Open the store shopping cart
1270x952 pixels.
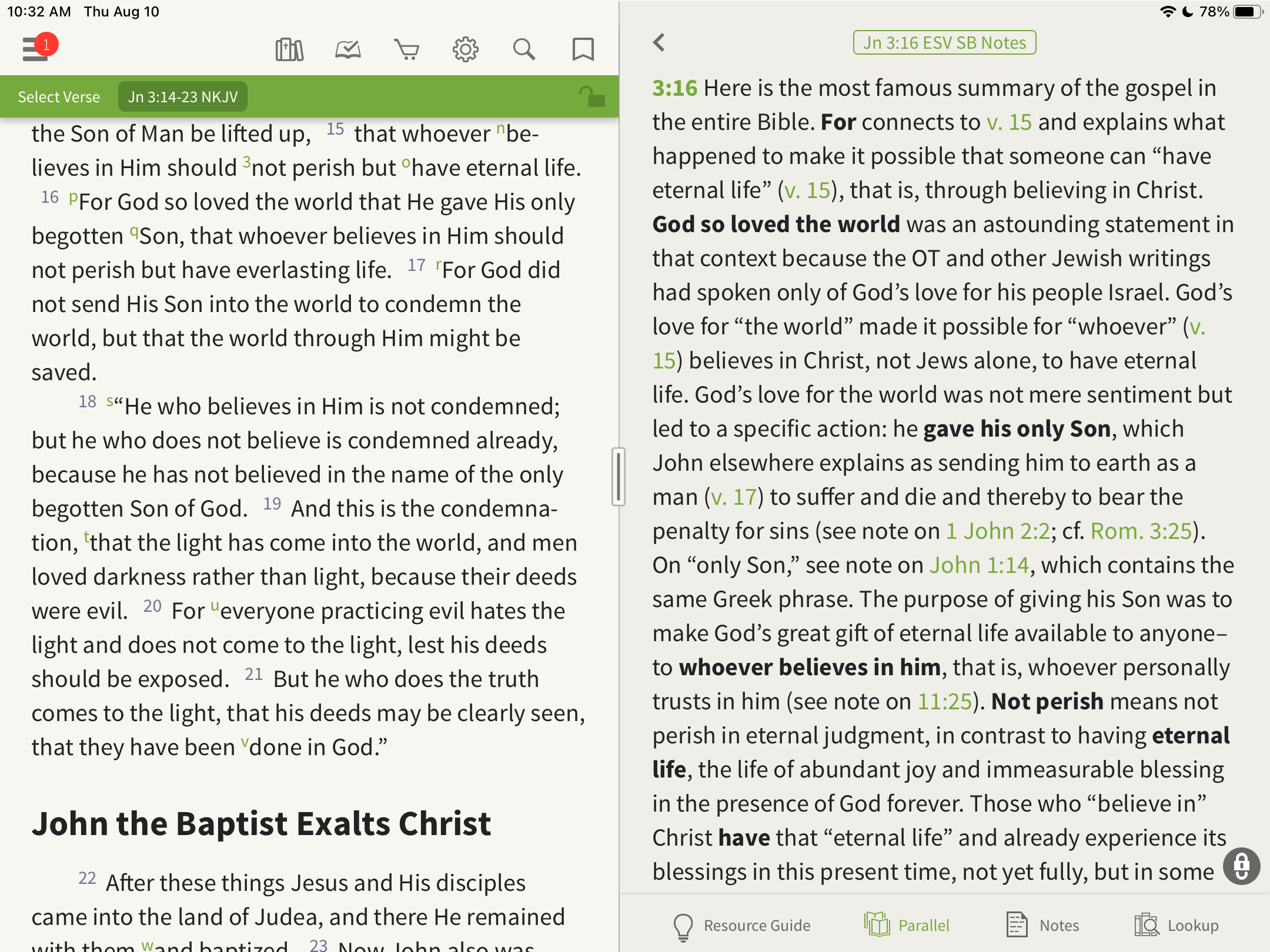[406, 49]
